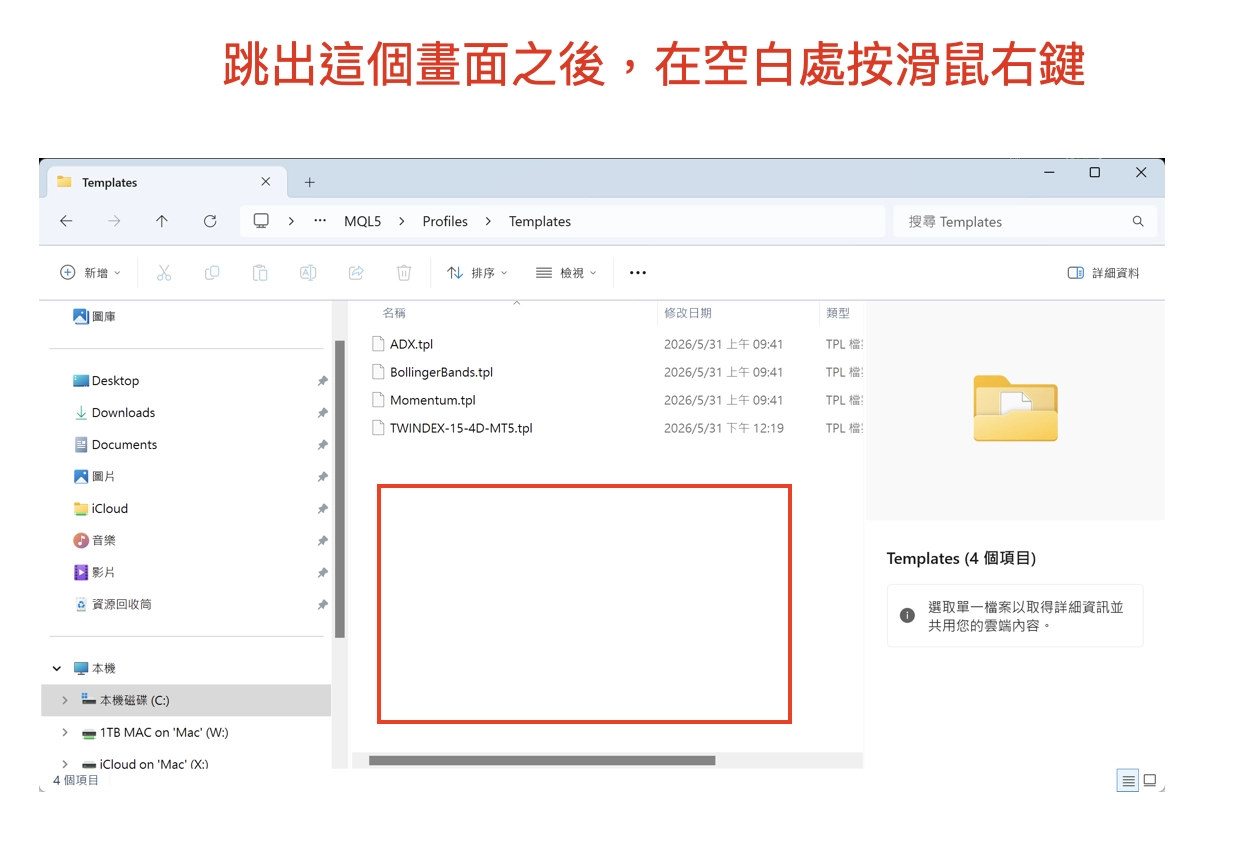Open 資源回收筒 in the sidebar
The width and height of the screenshot is (1236, 848).
pyautogui.click(x=113, y=605)
